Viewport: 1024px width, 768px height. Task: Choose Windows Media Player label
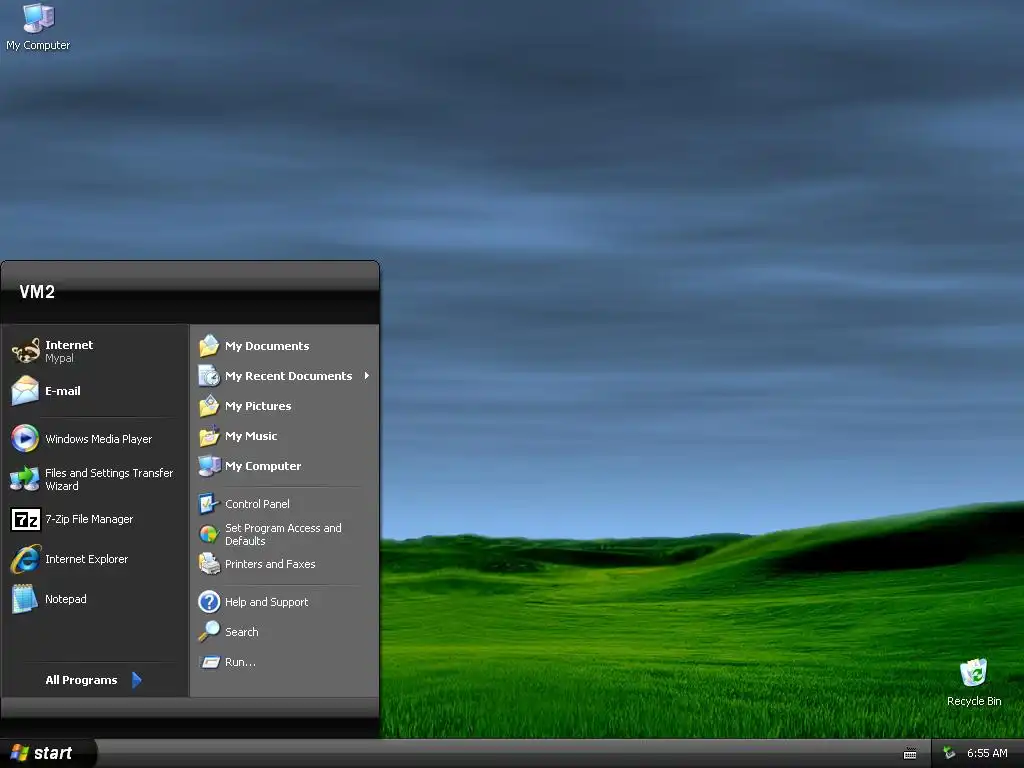coord(98,439)
